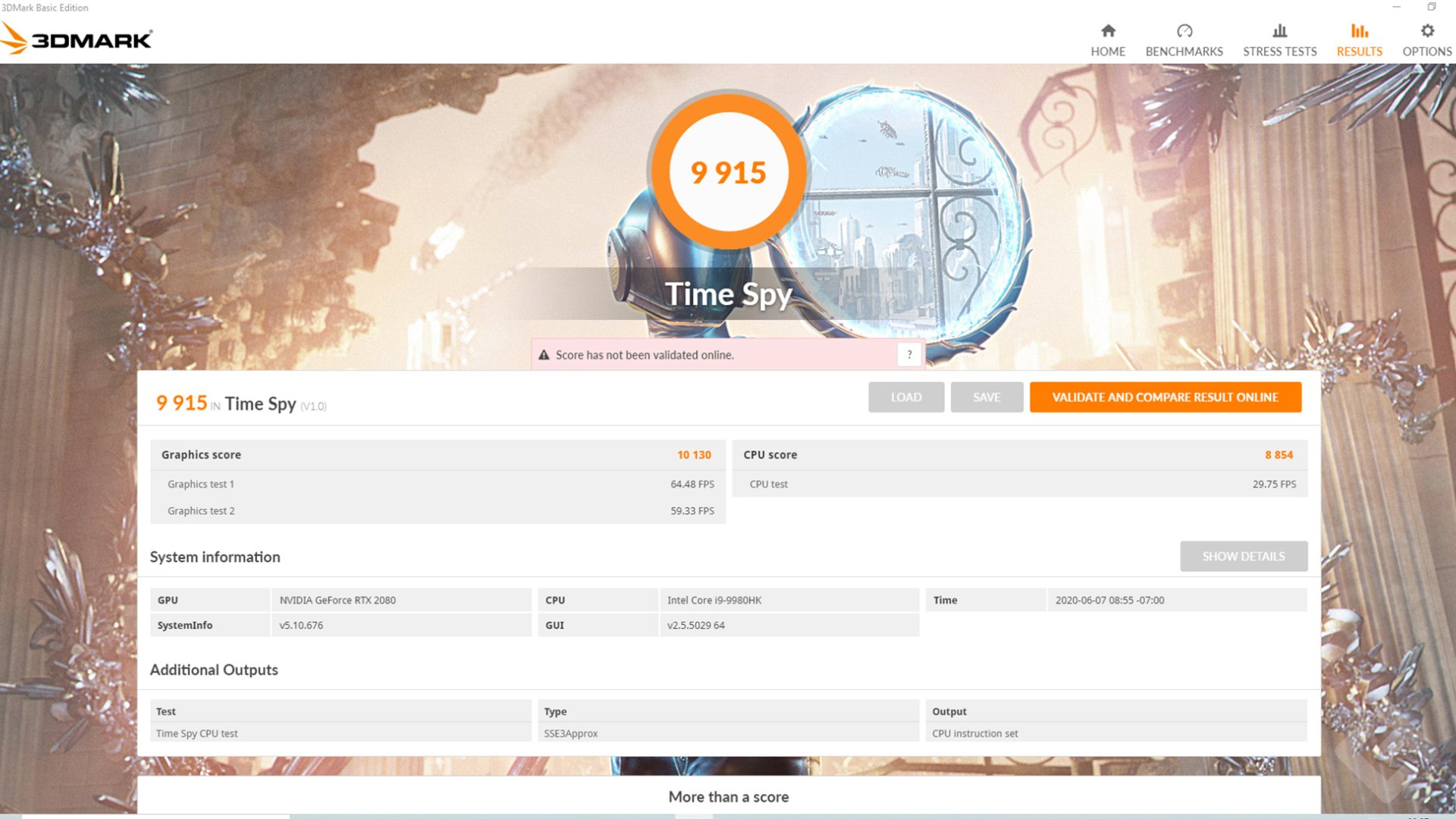The height and width of the screenshot is (819, 1456).
Task: Switch to STRESS TESTS tab label
Action: coord(1280,52)
